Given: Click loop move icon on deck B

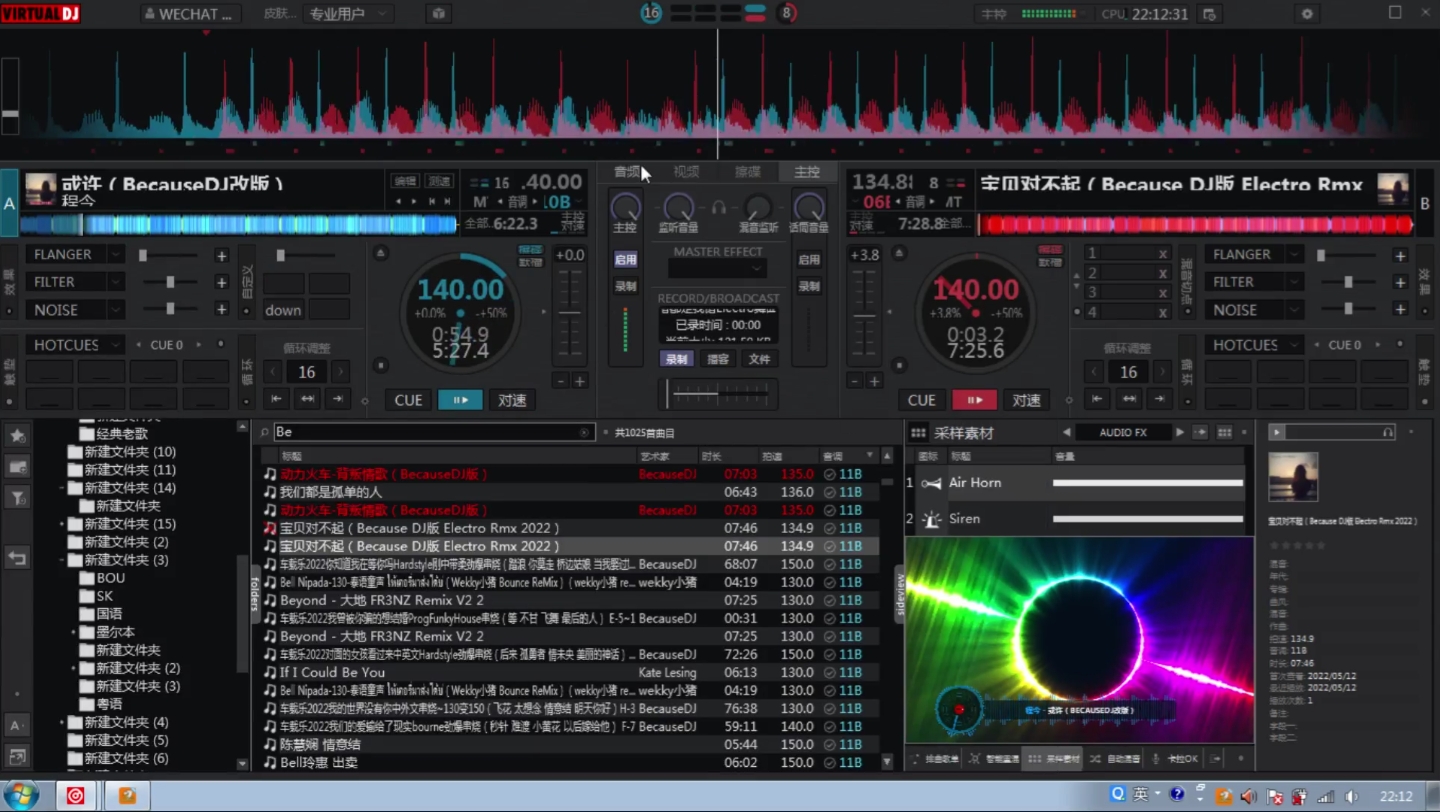Looking at the screenshot, I should tap(1129, 399).
